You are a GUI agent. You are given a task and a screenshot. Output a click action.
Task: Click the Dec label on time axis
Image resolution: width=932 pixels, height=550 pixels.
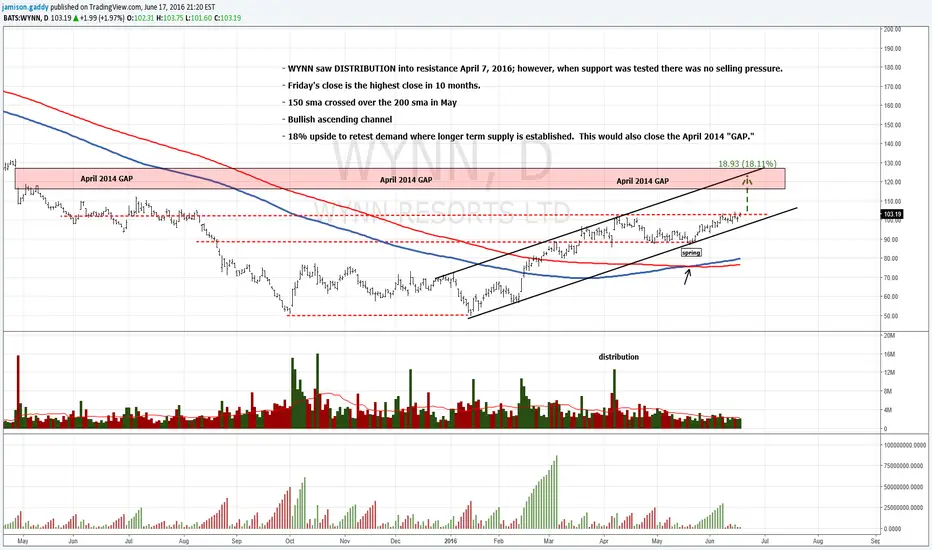(396, 541)
